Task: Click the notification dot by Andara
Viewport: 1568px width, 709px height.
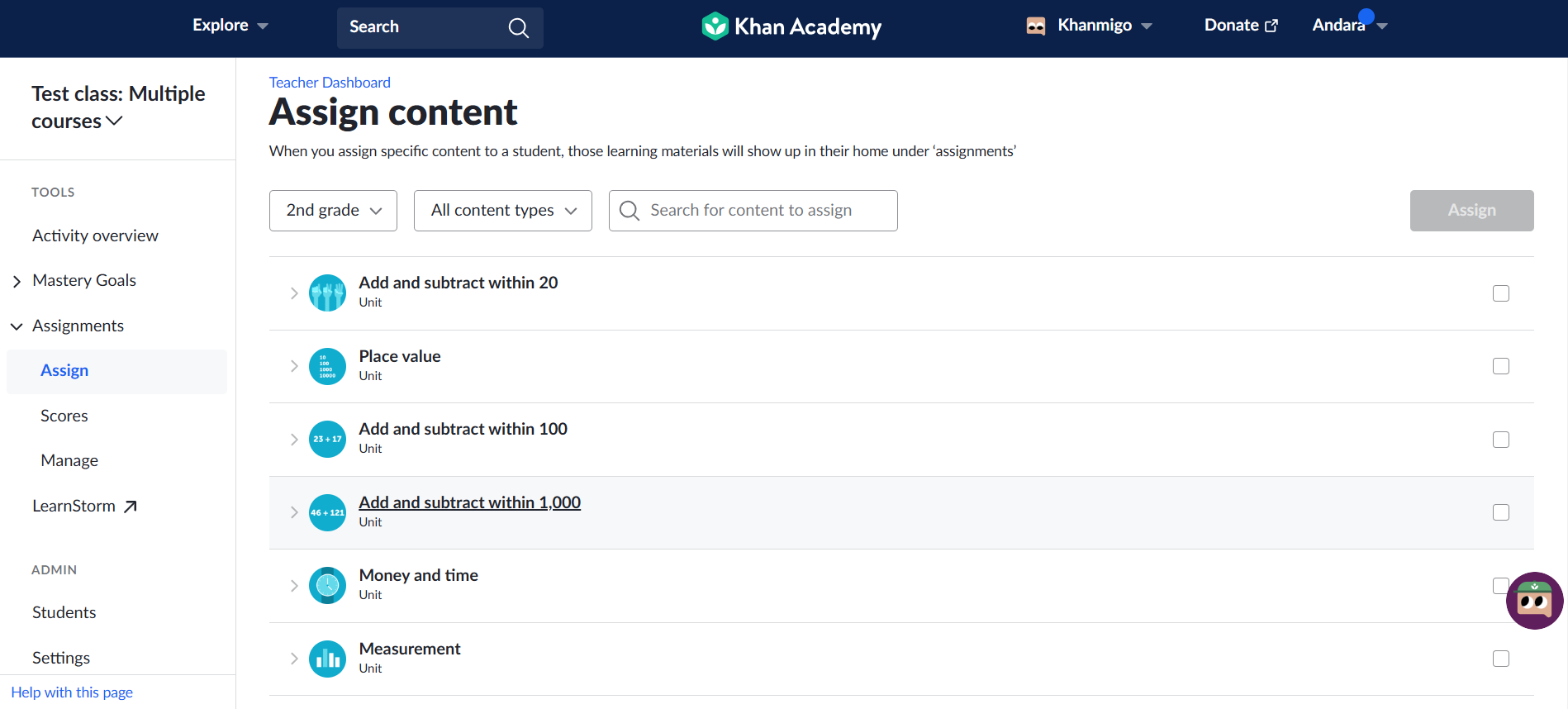Action: [1366, 16]
